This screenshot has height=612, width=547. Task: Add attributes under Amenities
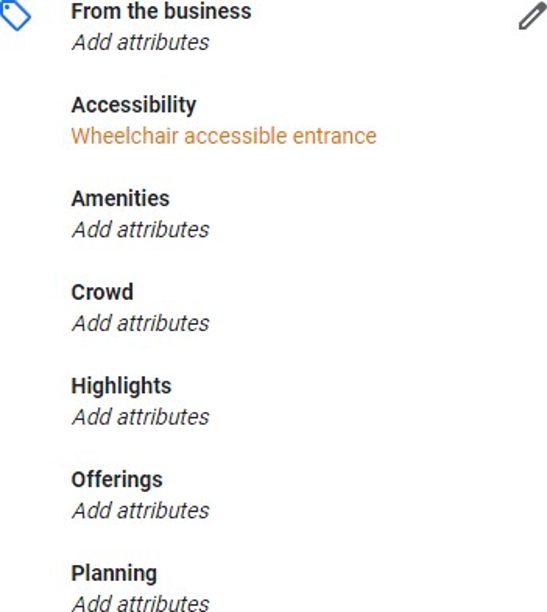[x=141, y=230]
